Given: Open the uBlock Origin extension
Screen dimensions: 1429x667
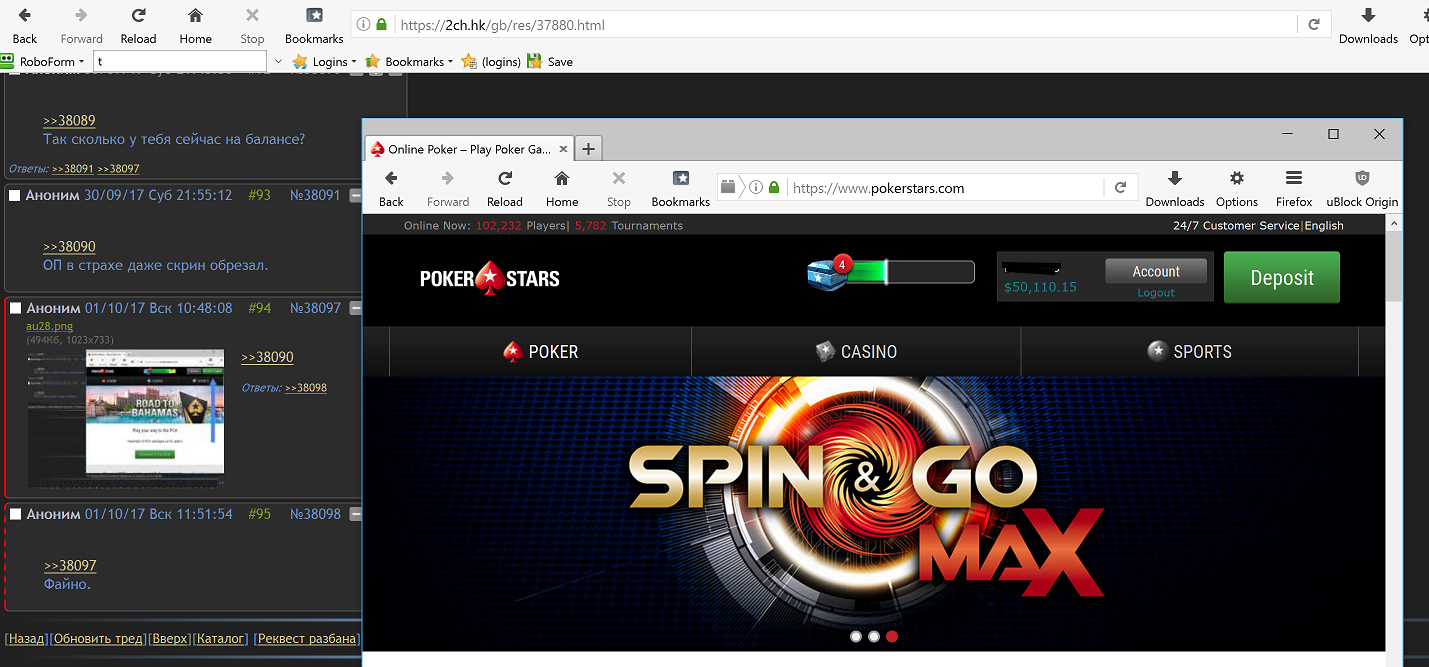Looking at the screenshot, I should pos(1362,188).
